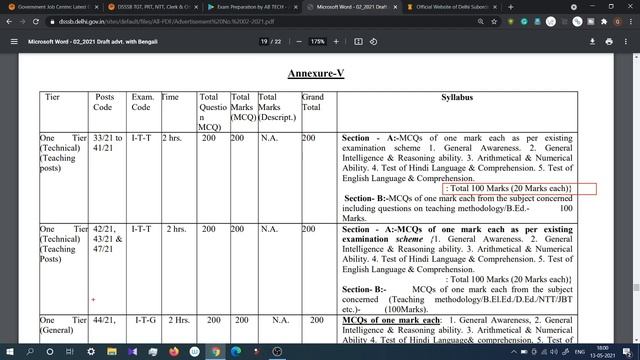
Task: Open clock showing 13-05-2021
Action: (602, 351)
